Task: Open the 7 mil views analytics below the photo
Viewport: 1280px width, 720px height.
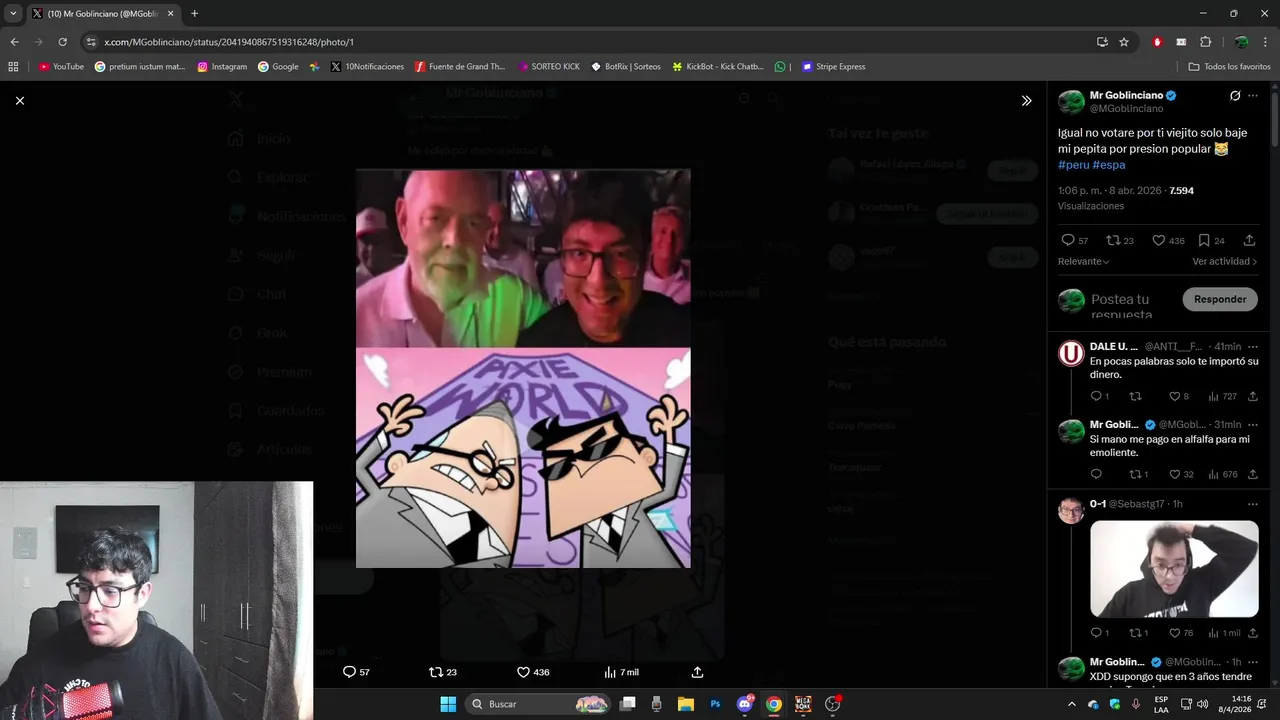Action: (621, 672)
